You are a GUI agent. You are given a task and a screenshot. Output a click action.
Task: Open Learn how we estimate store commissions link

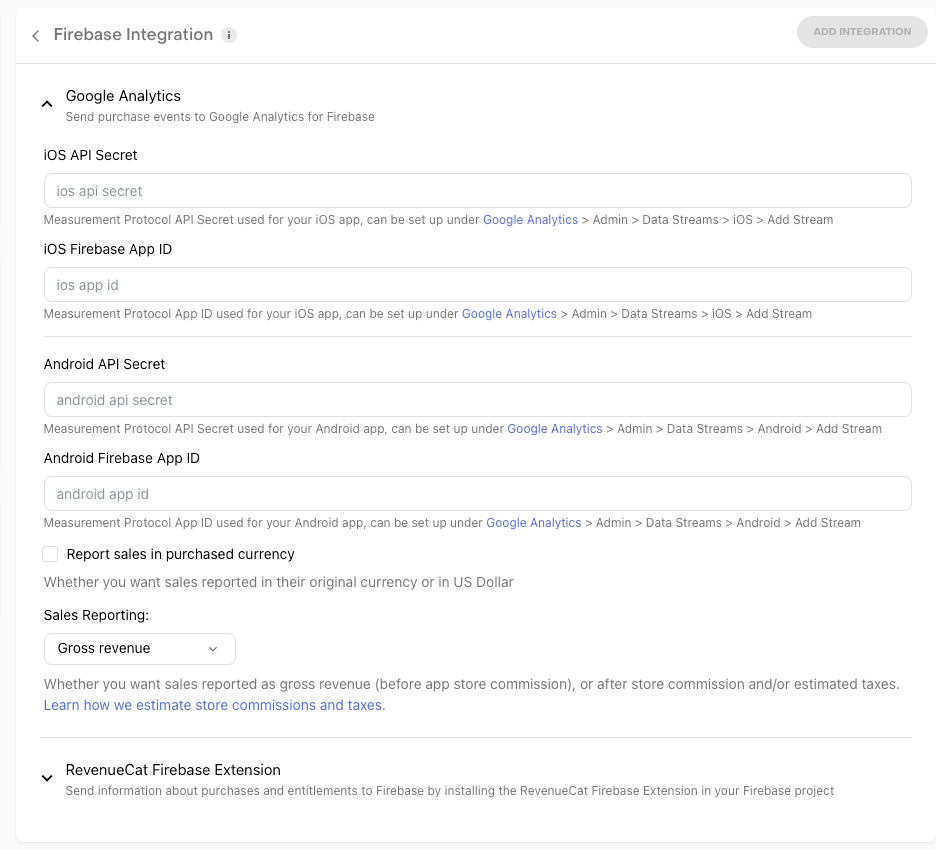pos(214,705)
